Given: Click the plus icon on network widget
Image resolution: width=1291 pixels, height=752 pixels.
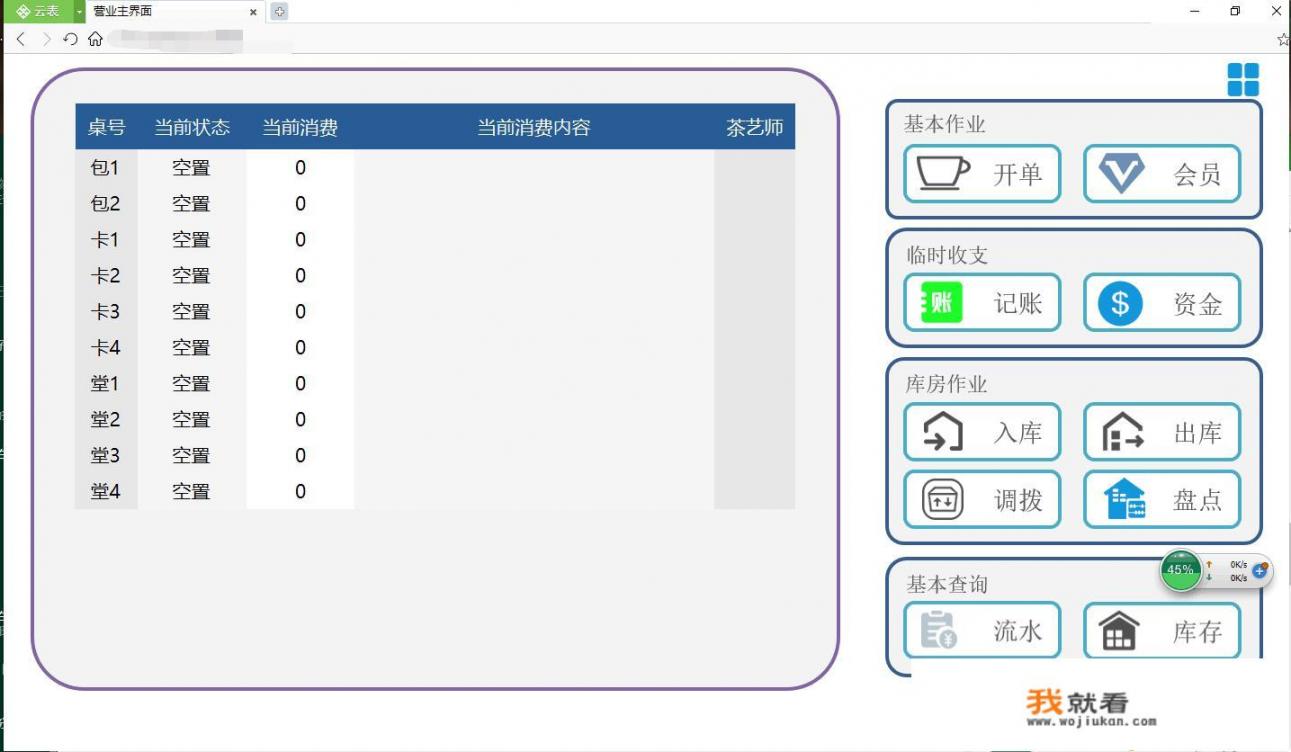Looking at the screenshot, I should coord(1259,571).
